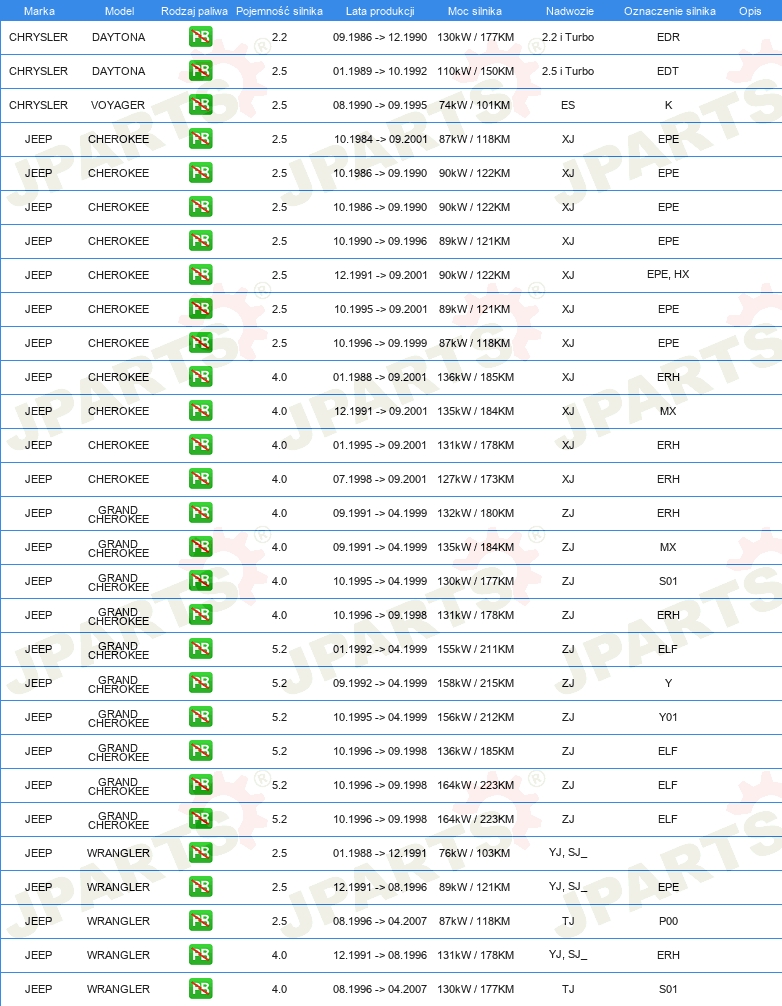Click the Nadwozie column header
This screenshot has height=1006, width=782.
click(x=570, y=11)
